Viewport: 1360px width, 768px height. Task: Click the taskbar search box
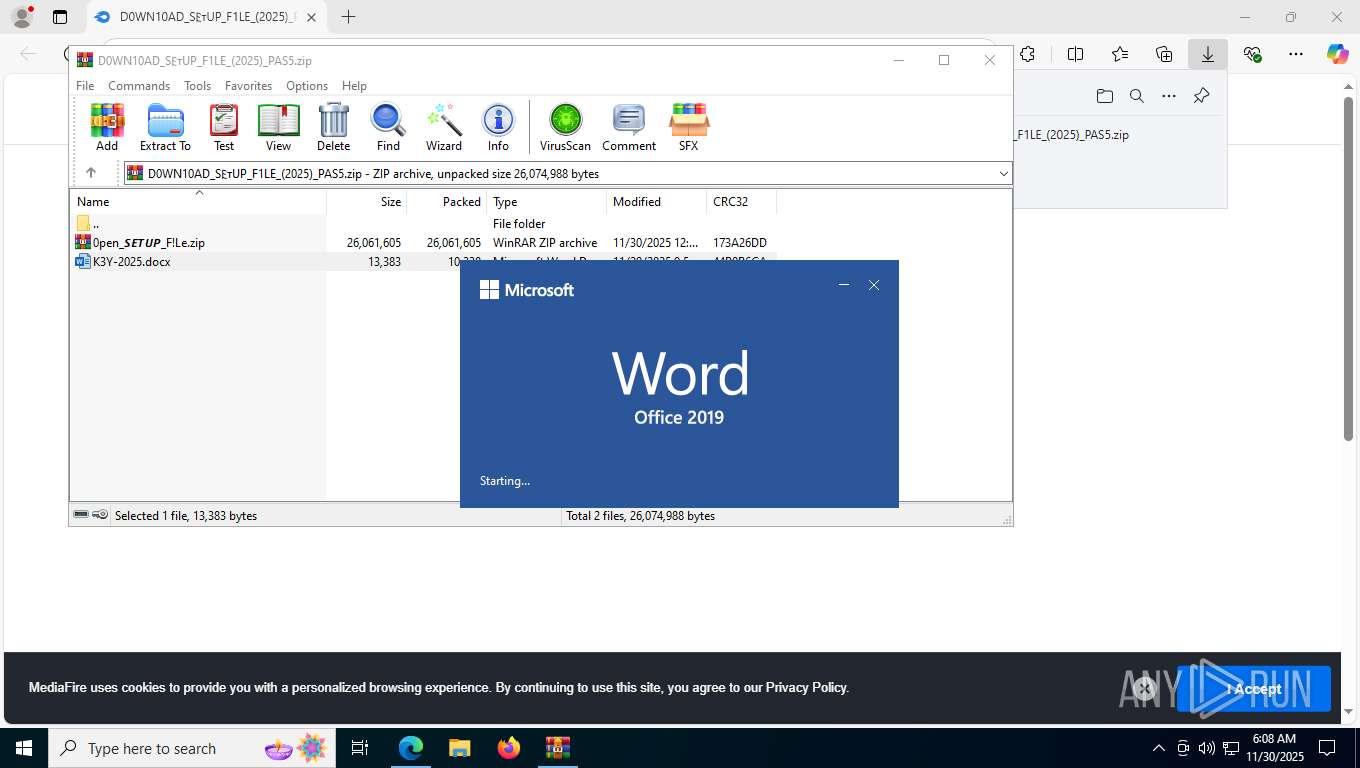[x=193, y=748]
